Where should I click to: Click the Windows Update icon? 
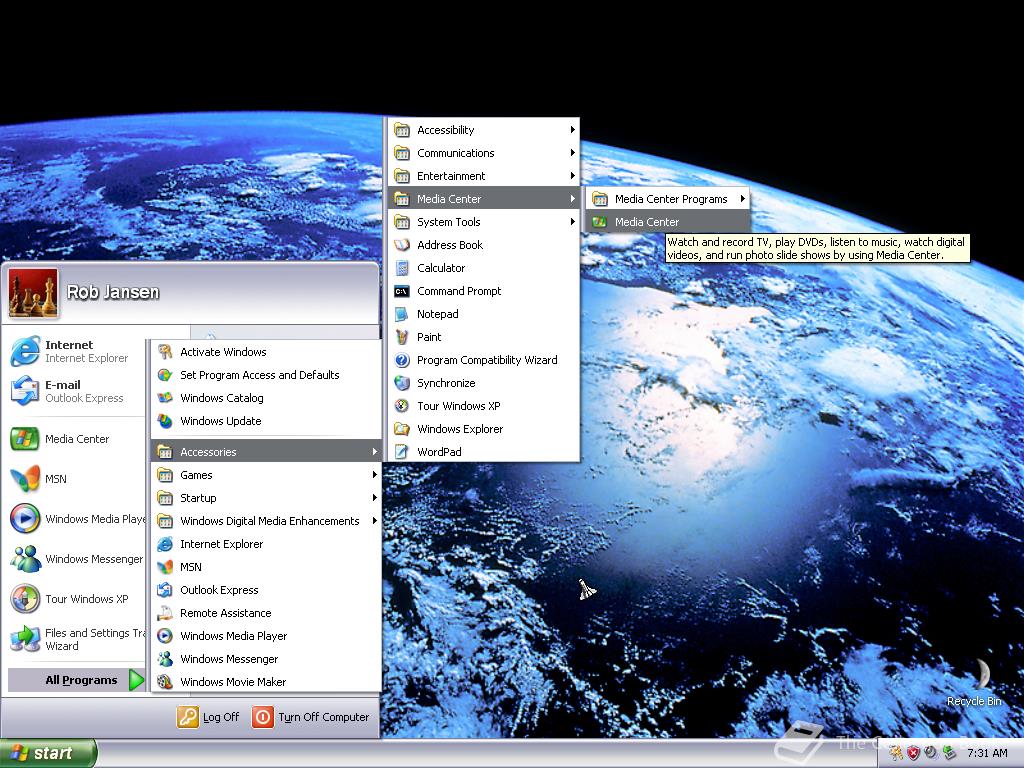[165, 421]
